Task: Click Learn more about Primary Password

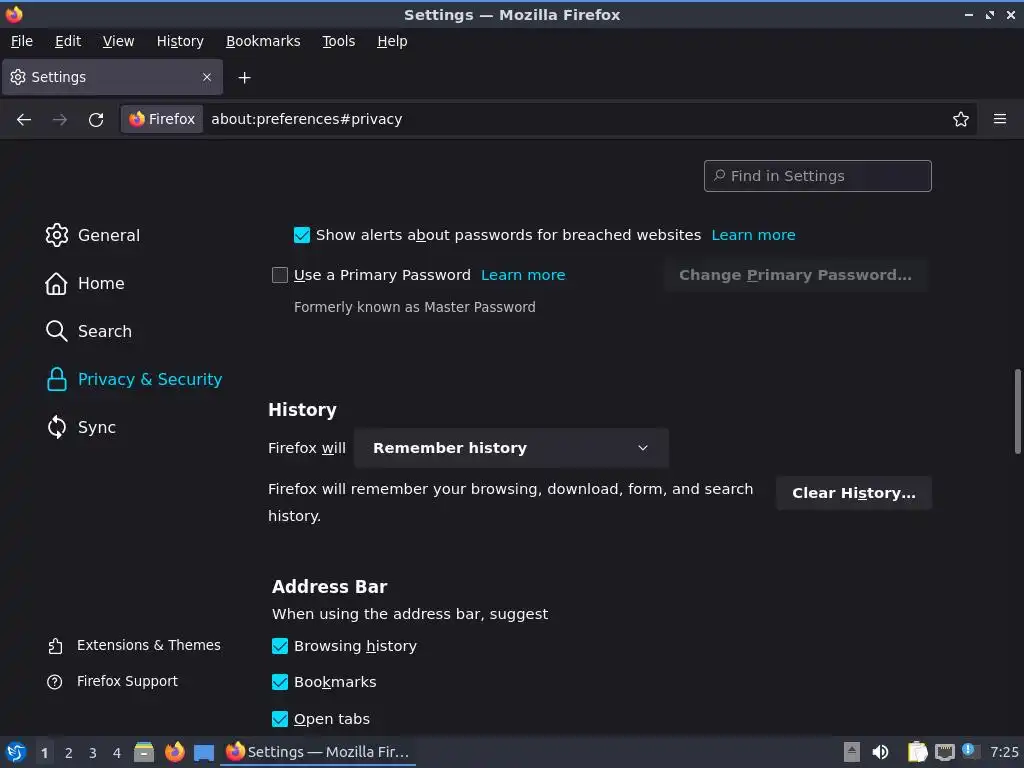Action: click(523, 275)
